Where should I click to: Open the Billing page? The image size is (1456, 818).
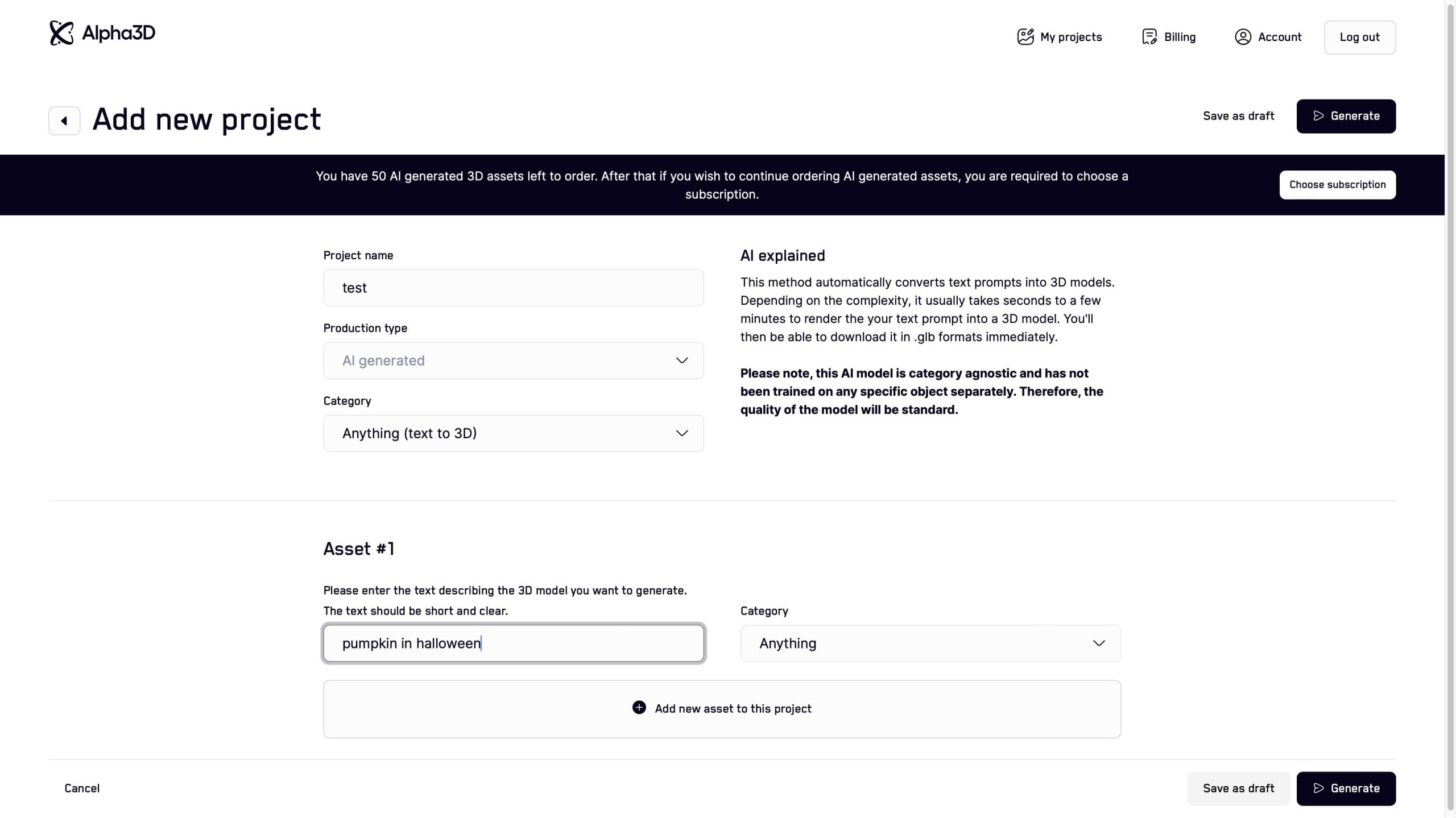pos(1180,37)
